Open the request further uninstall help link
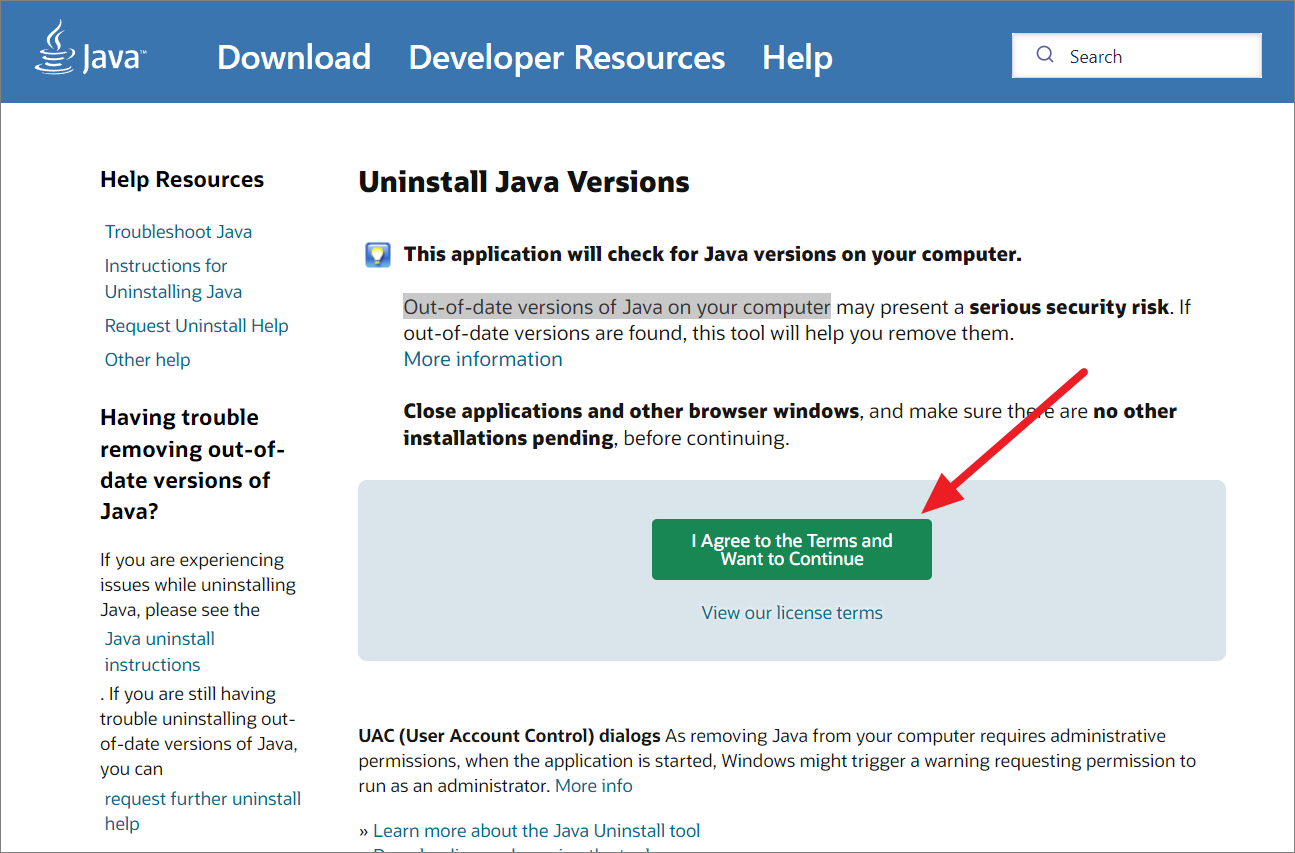 point(203,811)
